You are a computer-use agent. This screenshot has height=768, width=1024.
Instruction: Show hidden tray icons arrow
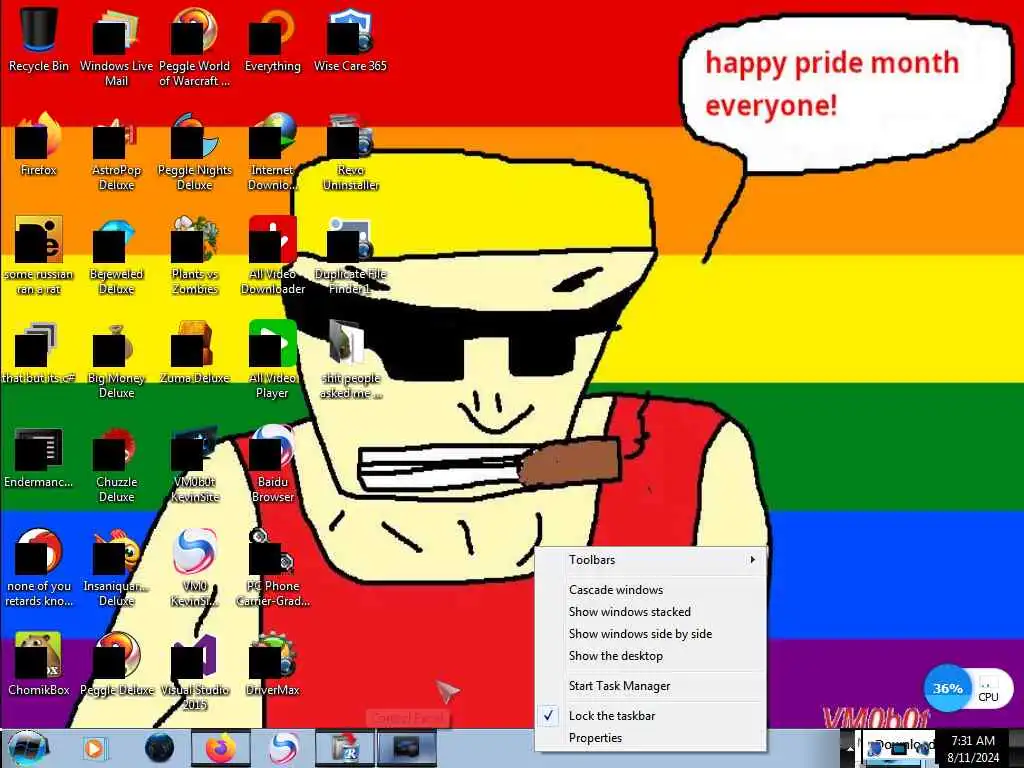pos(850,749)
